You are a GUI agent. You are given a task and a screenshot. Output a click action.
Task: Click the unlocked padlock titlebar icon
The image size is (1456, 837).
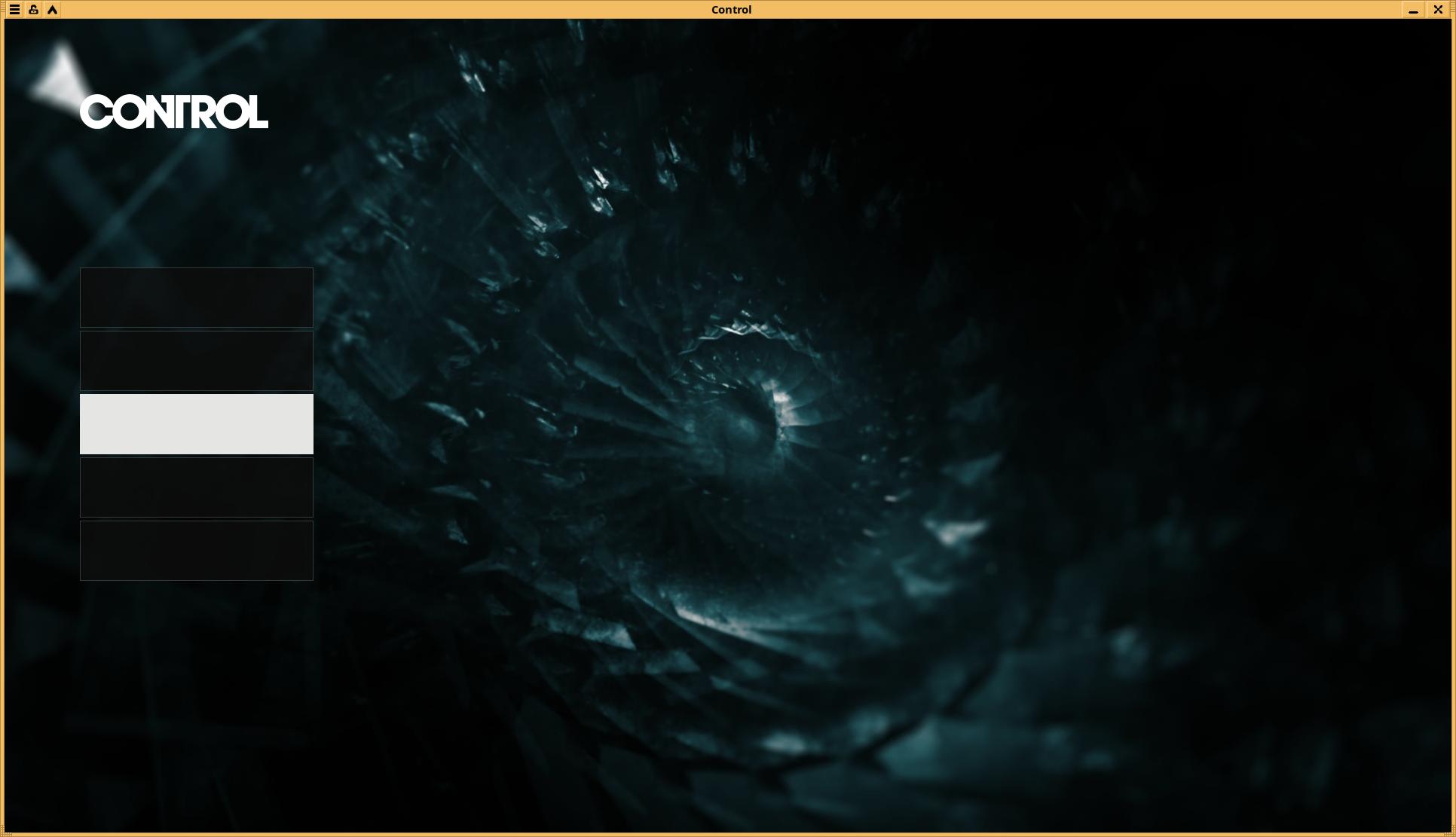pyautogui.click(x=33, y=10)
